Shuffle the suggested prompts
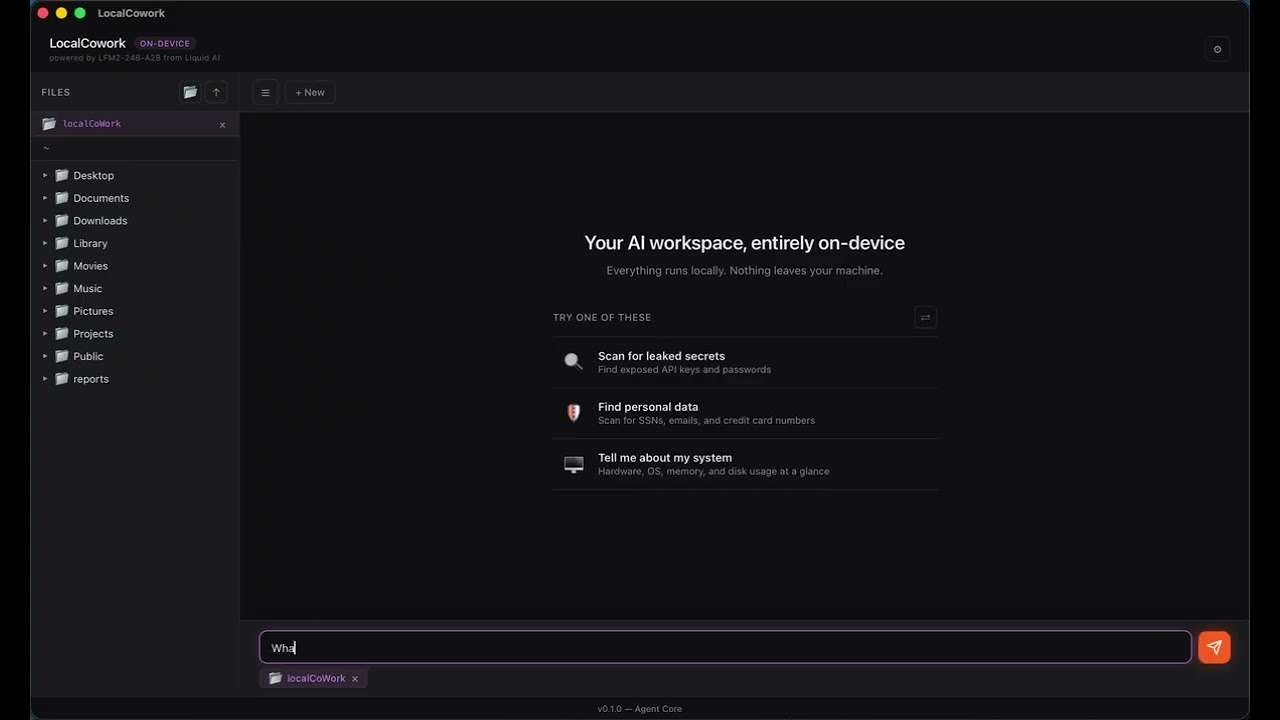 [x=925, y=317]
